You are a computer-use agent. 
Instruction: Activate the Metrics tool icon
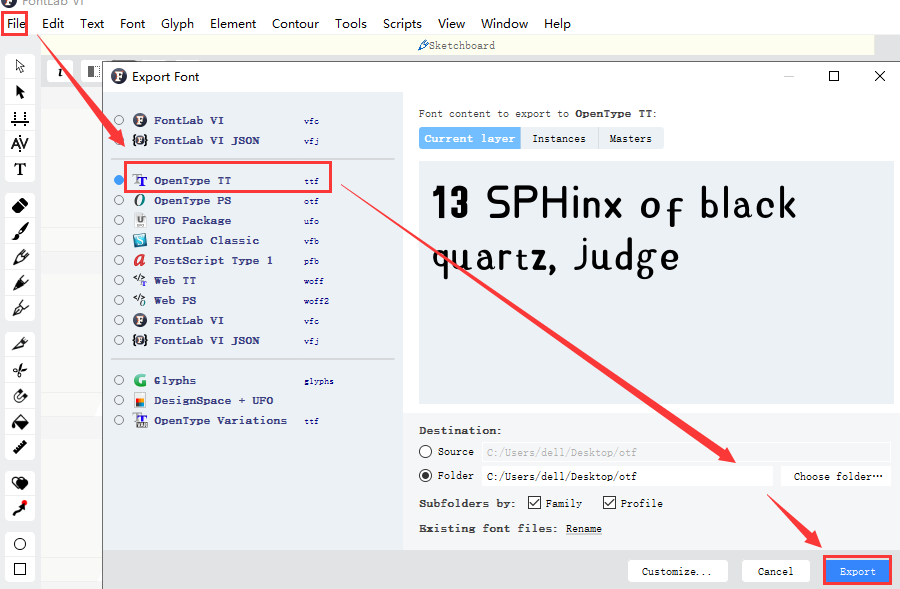[x=20, y=118]
